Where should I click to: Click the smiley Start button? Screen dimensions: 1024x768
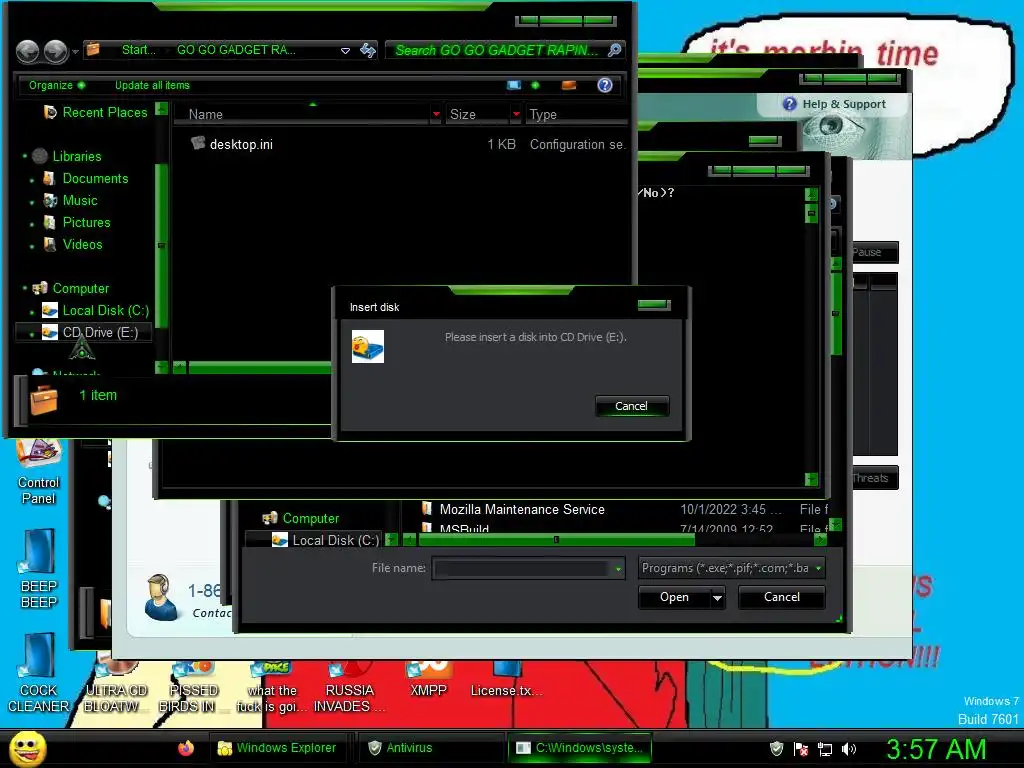27,748
